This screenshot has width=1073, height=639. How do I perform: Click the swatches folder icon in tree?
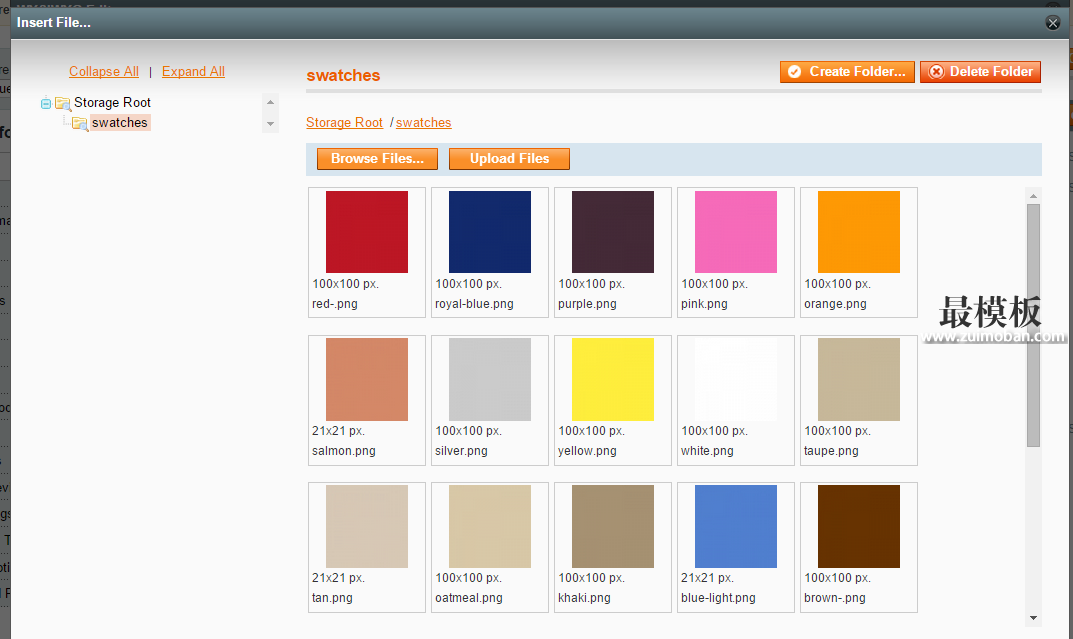pyautogui.click(x=80, y=124)
